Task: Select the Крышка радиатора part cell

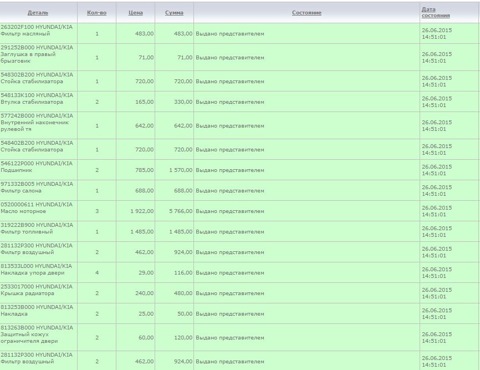Action: [x=38, y=293]
